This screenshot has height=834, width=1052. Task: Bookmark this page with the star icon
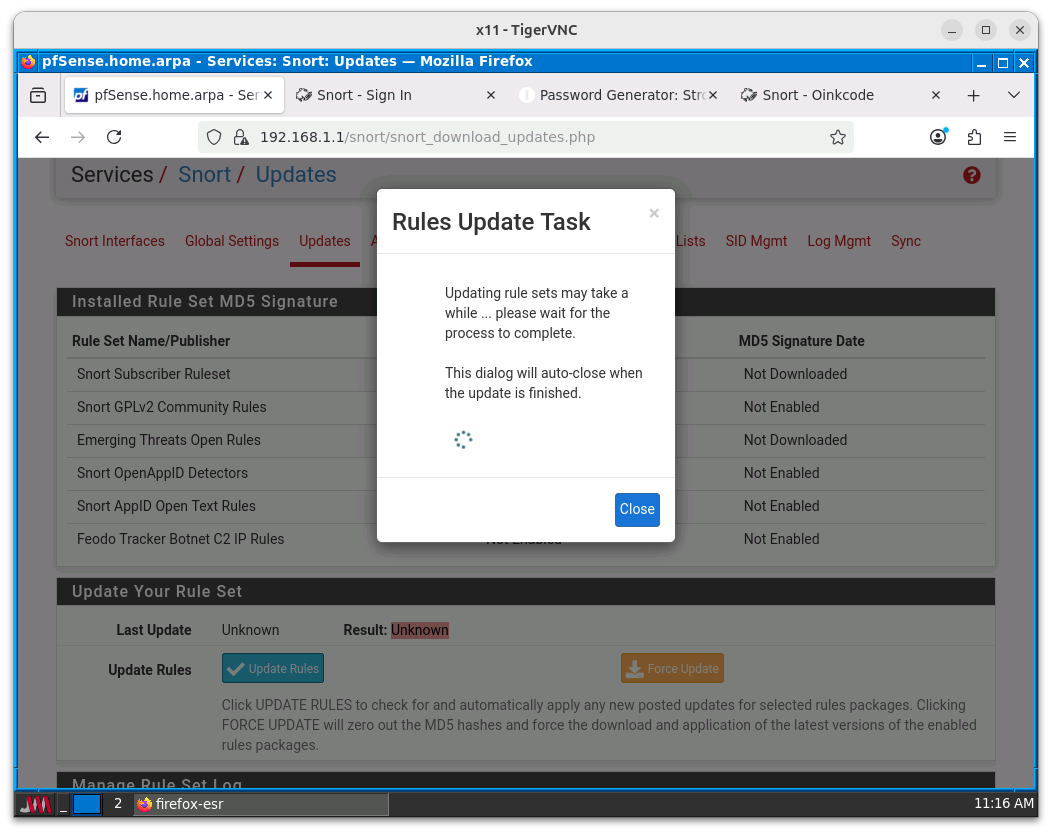pos(837,137)
